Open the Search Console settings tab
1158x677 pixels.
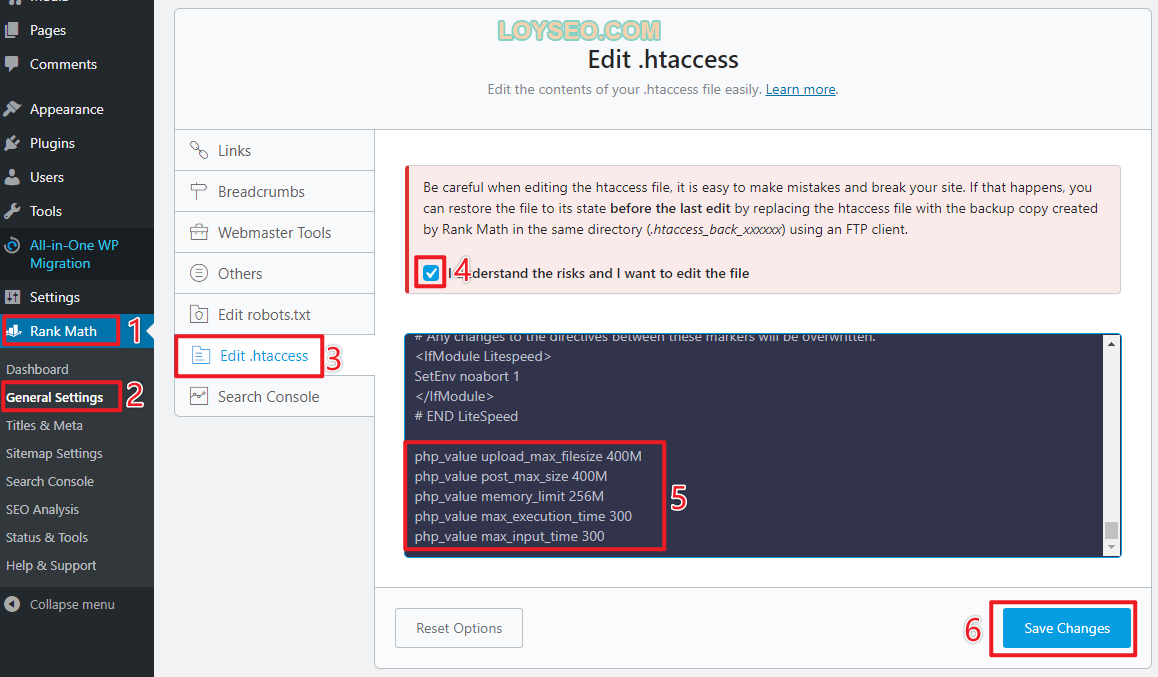[275, 396]
